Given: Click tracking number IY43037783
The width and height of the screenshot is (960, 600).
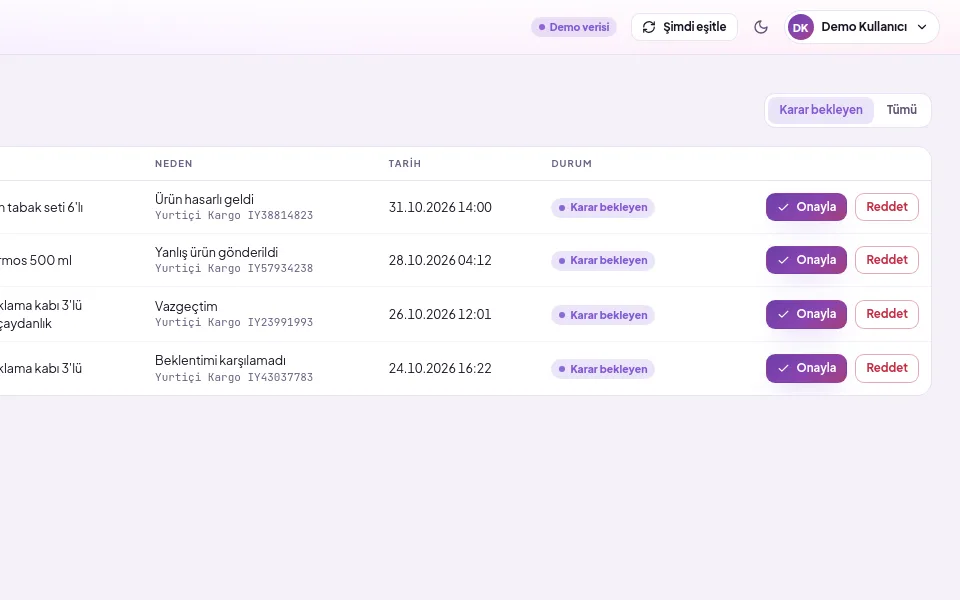Looking at the screenshot, I should pos(280,377).
